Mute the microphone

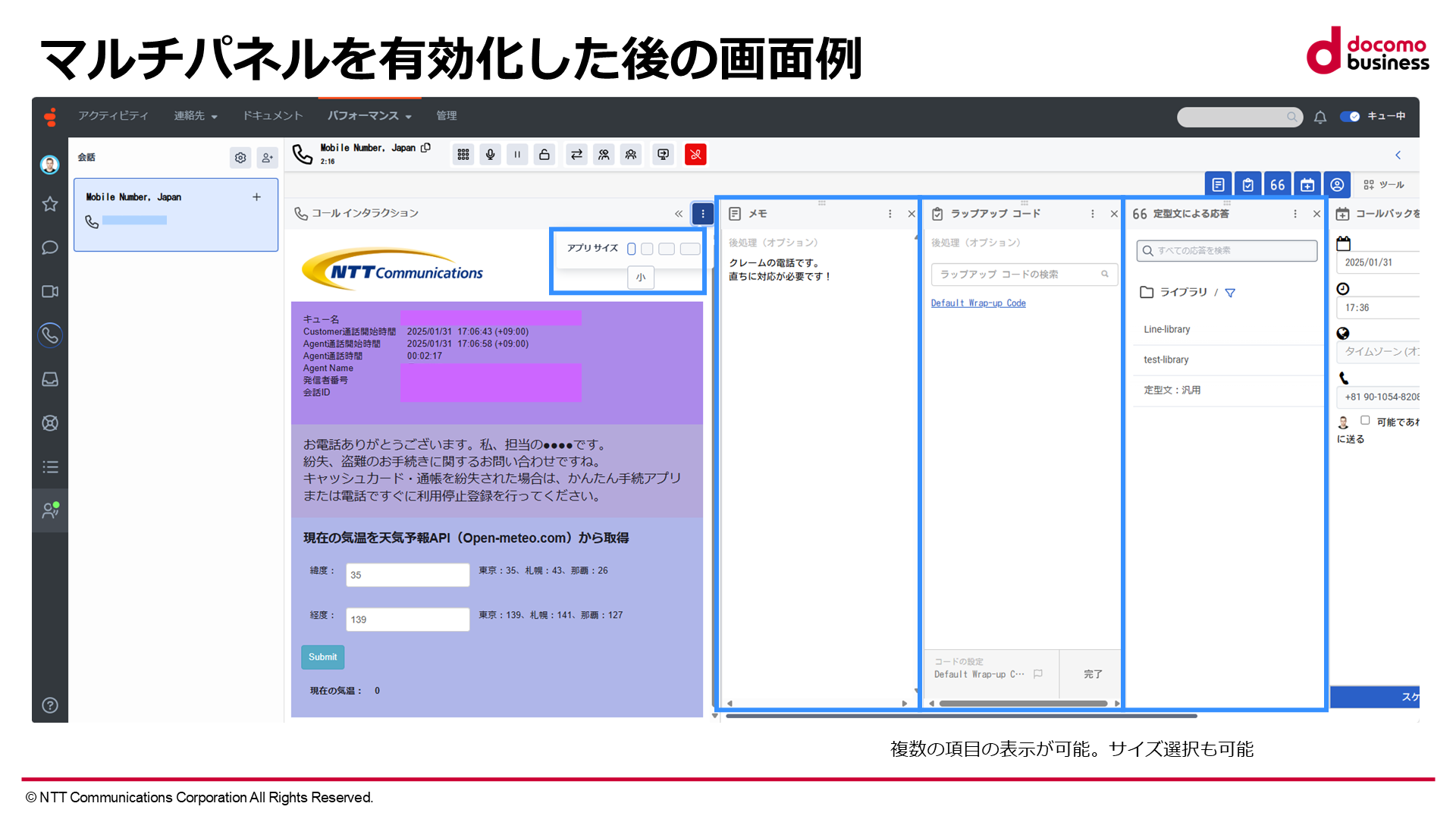point(491,155)
